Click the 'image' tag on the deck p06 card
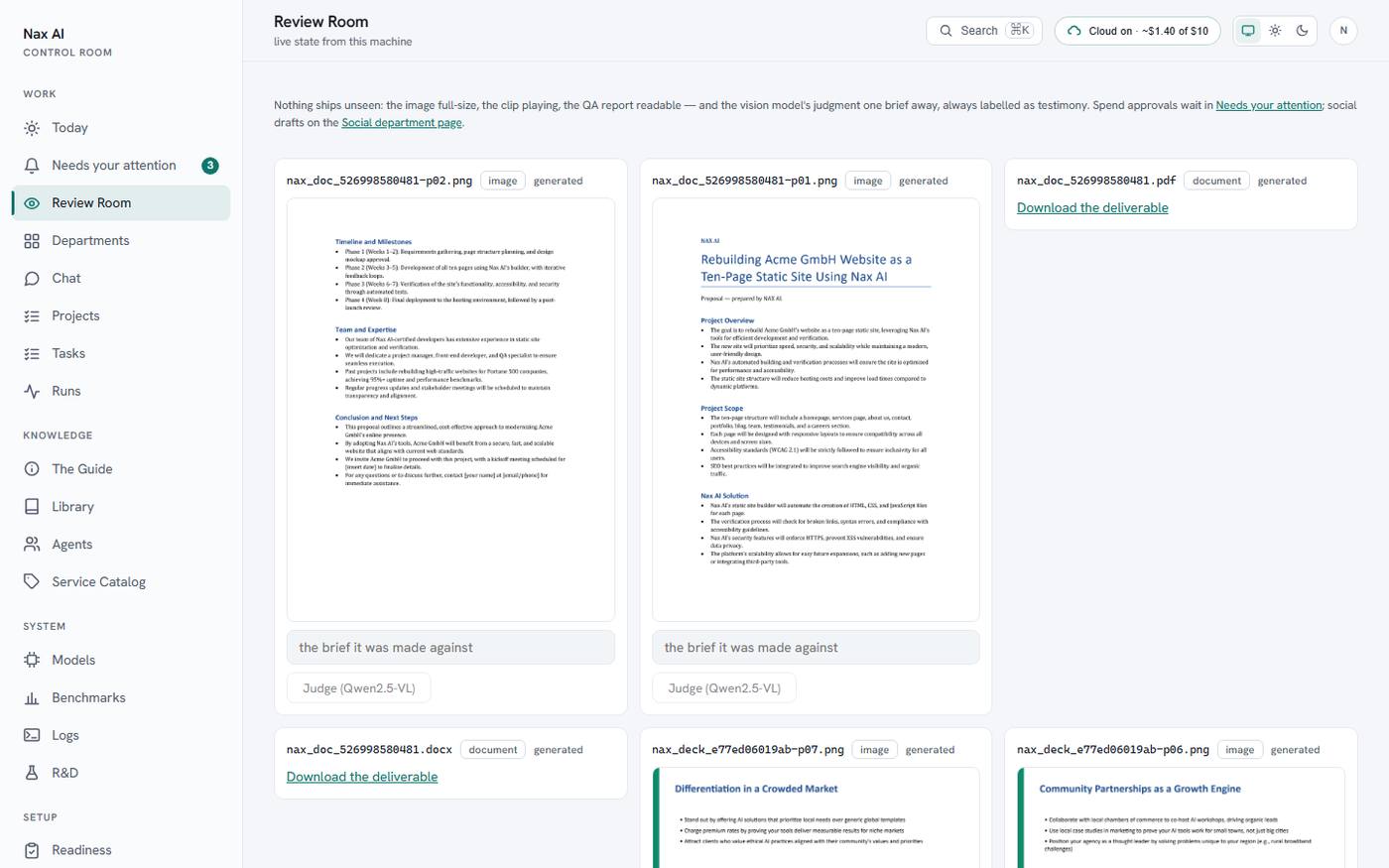This screenshot has width=1389, height=868. (1240, 751)
